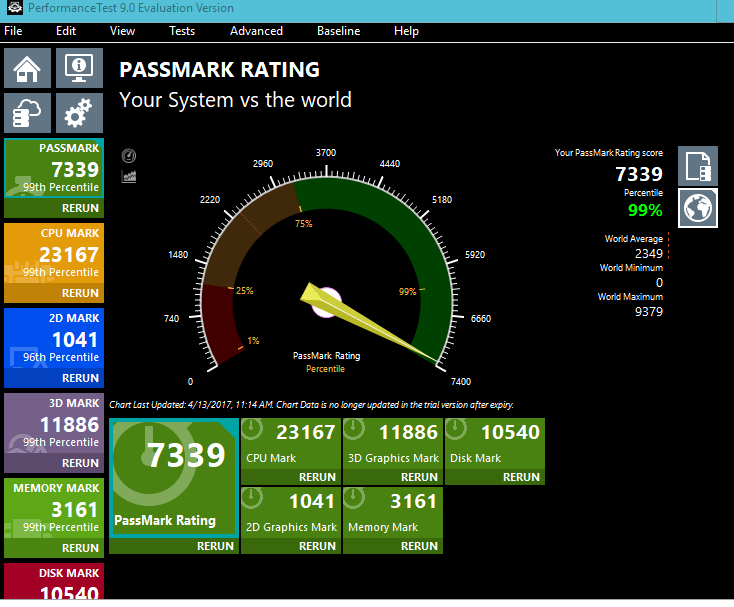Click the world globe upload icon
The width and height of the screenshot is (734, 607).
pyautogui.click(x=697, y=208)
